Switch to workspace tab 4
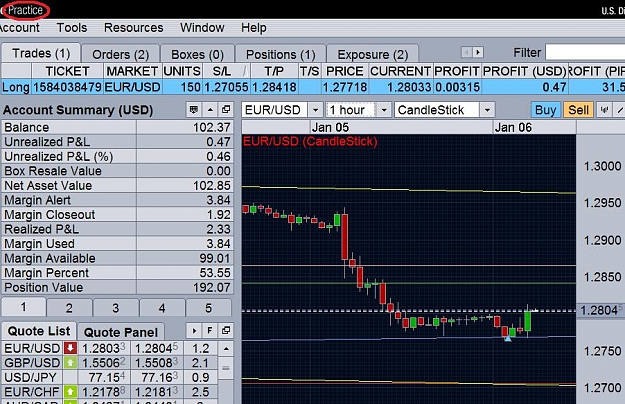Image resolution: width=625 pixels, height=404 pixels. pyautogui.click(x=162, y=308)
